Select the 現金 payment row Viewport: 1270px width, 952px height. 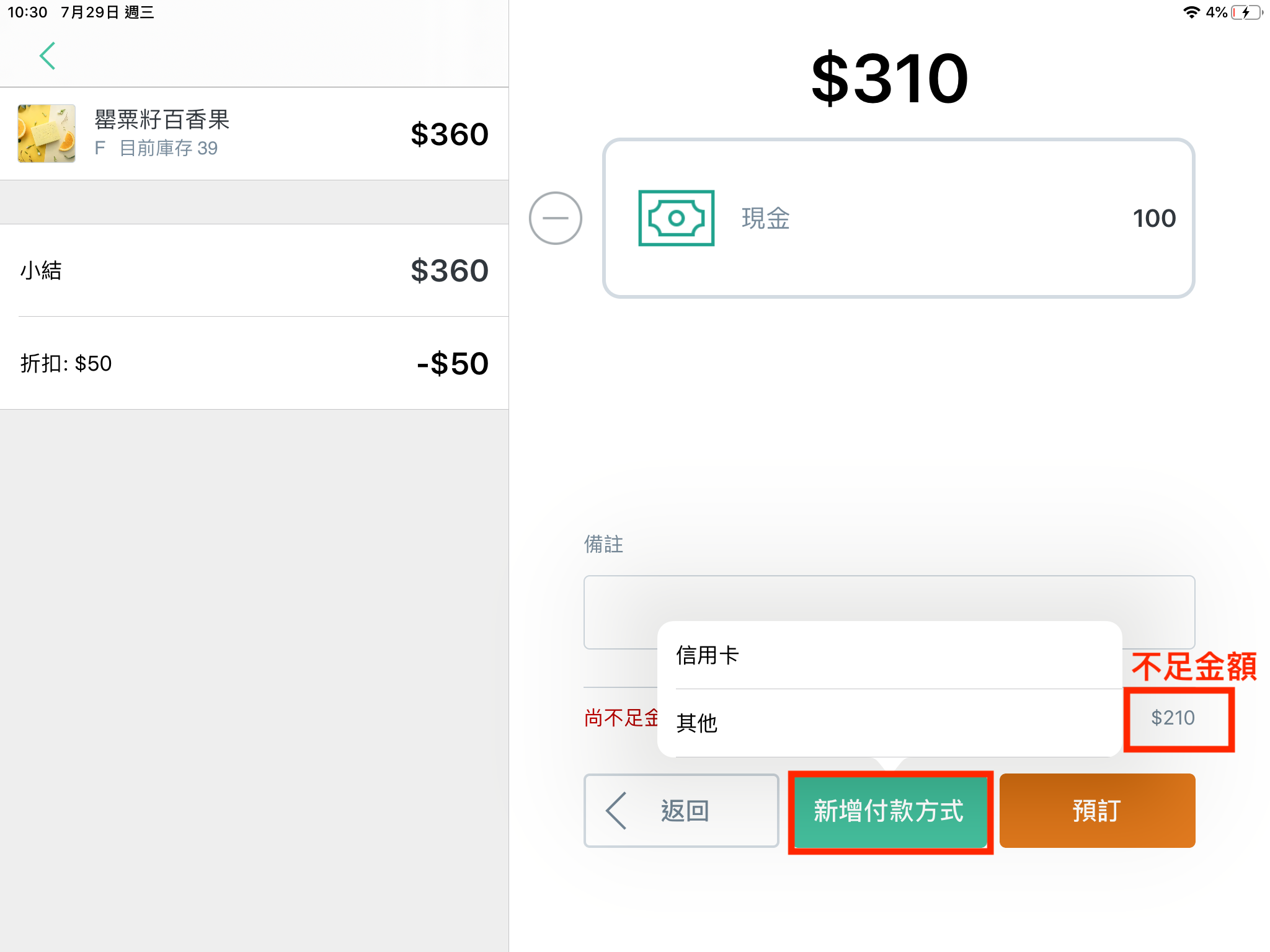[899, 218]
